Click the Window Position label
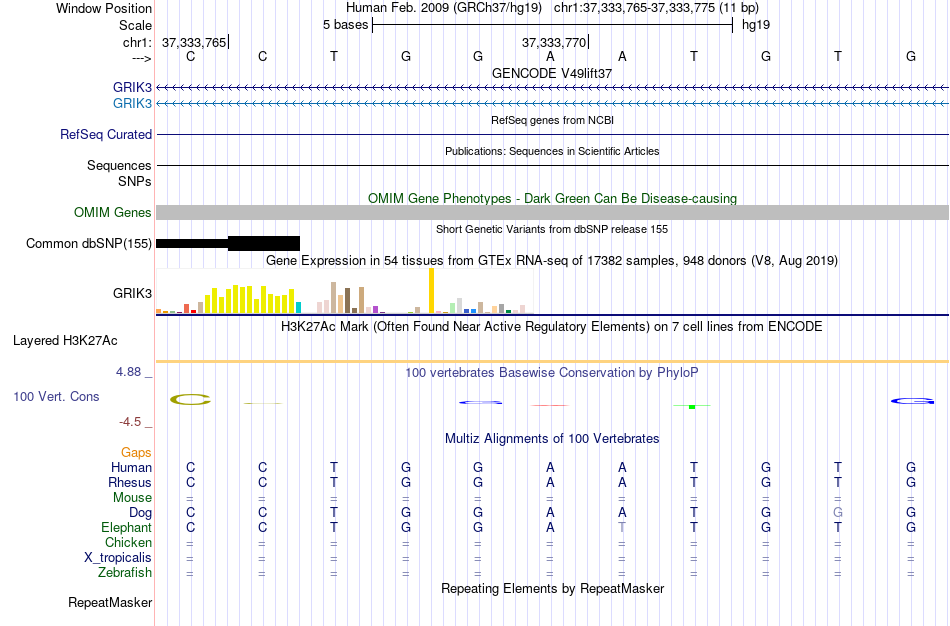Image resolution: width=950 pixels, height=626 pixels. [104, 8]
